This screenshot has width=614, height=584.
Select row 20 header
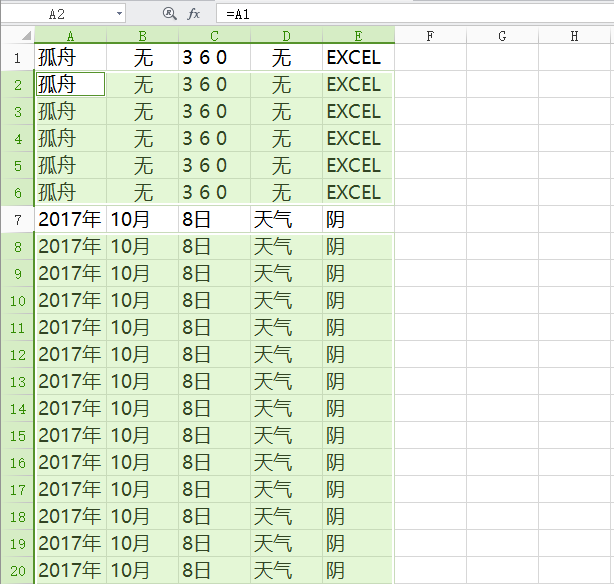coord(17,570)
